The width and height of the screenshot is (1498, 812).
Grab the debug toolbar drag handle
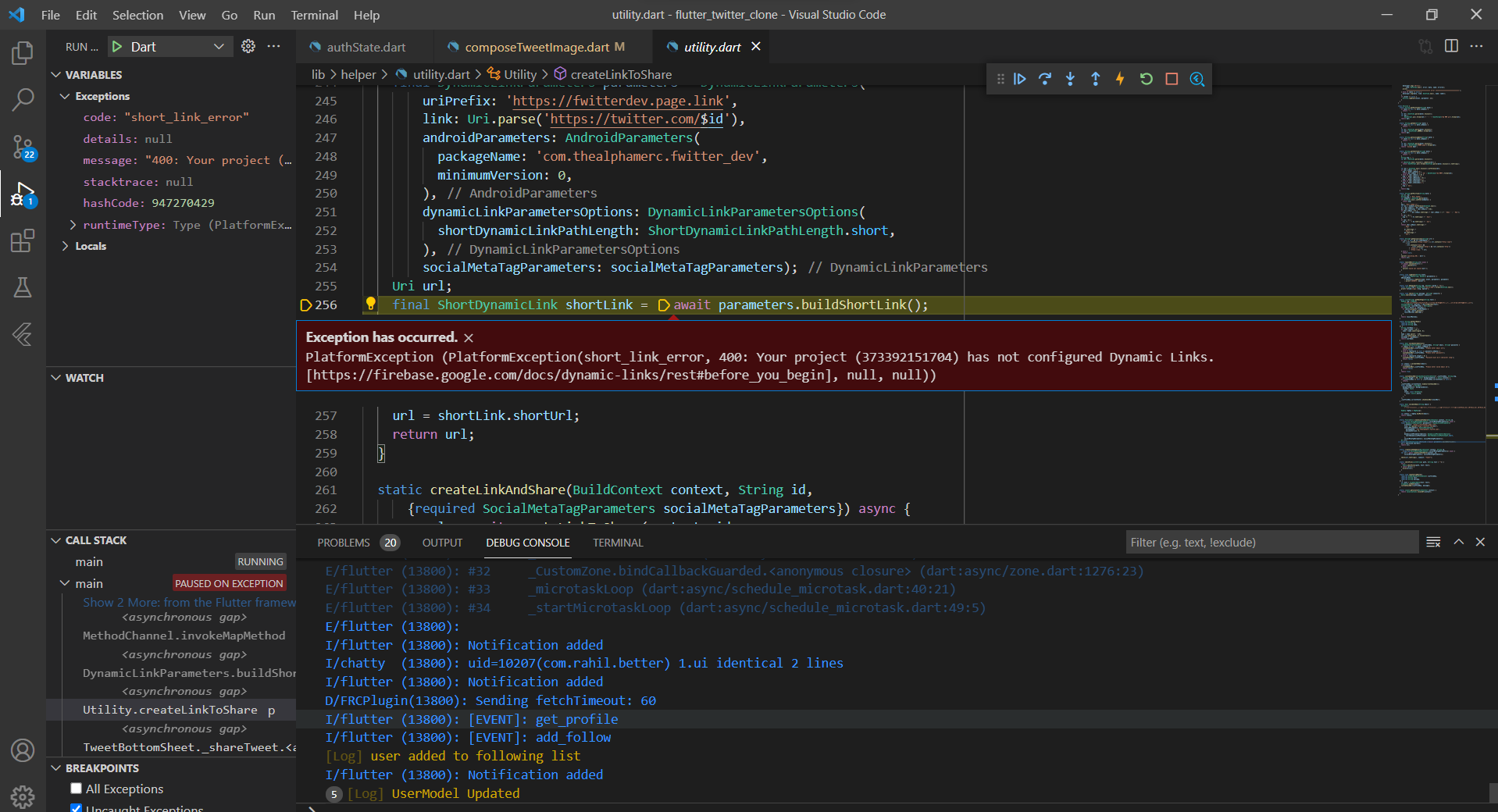click(x=1000, y=79)
